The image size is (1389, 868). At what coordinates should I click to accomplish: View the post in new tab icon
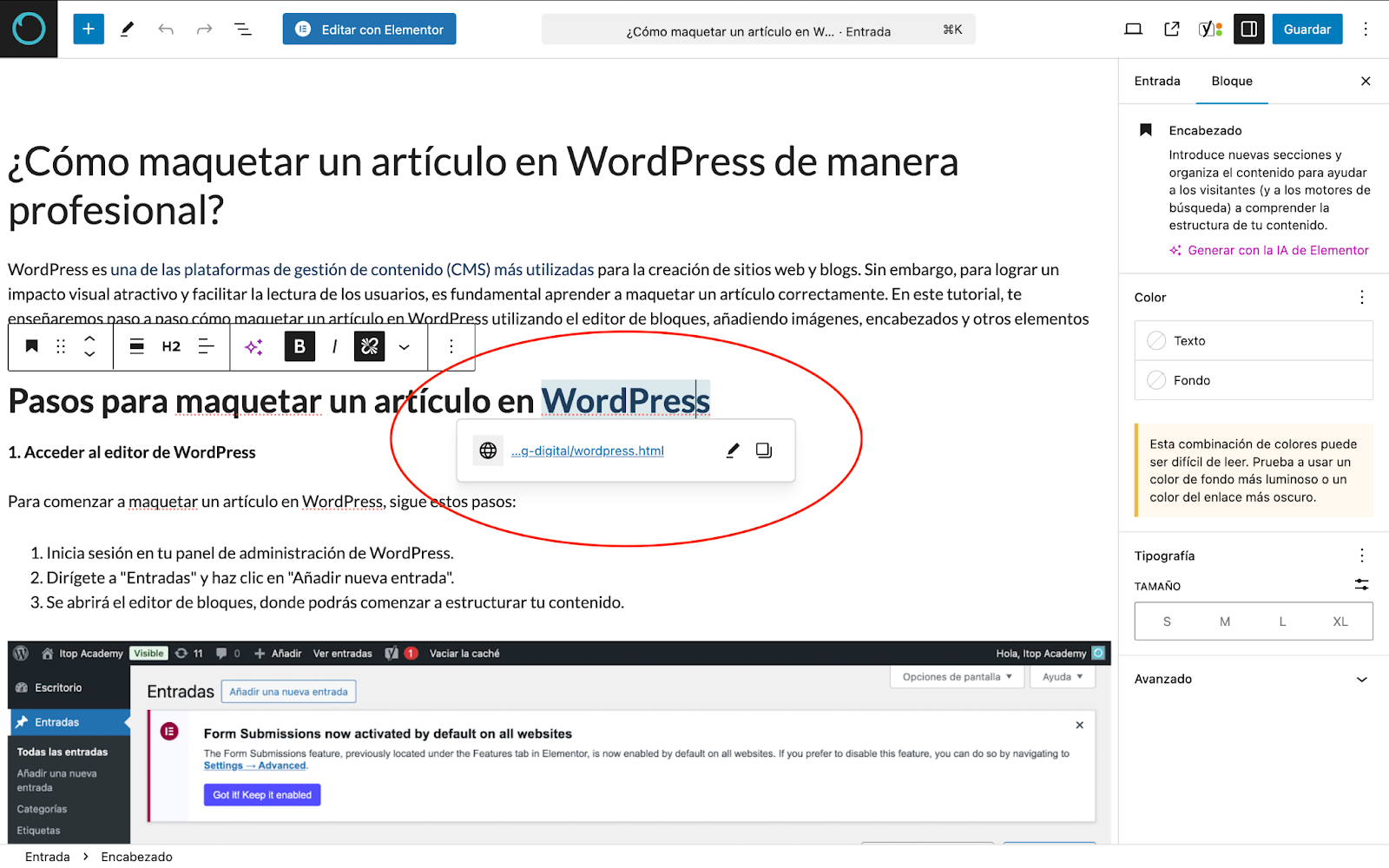tap(1172, 30)
